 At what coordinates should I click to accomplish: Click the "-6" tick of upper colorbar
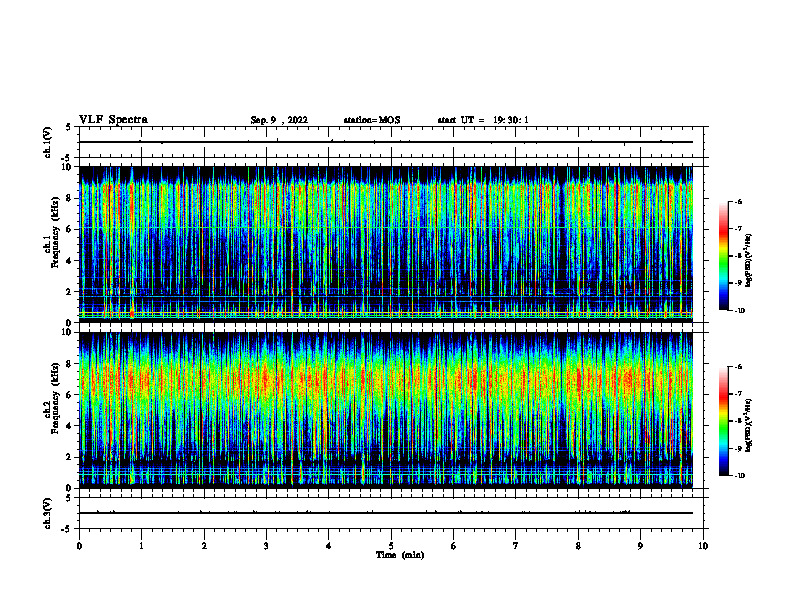(738, 202)
